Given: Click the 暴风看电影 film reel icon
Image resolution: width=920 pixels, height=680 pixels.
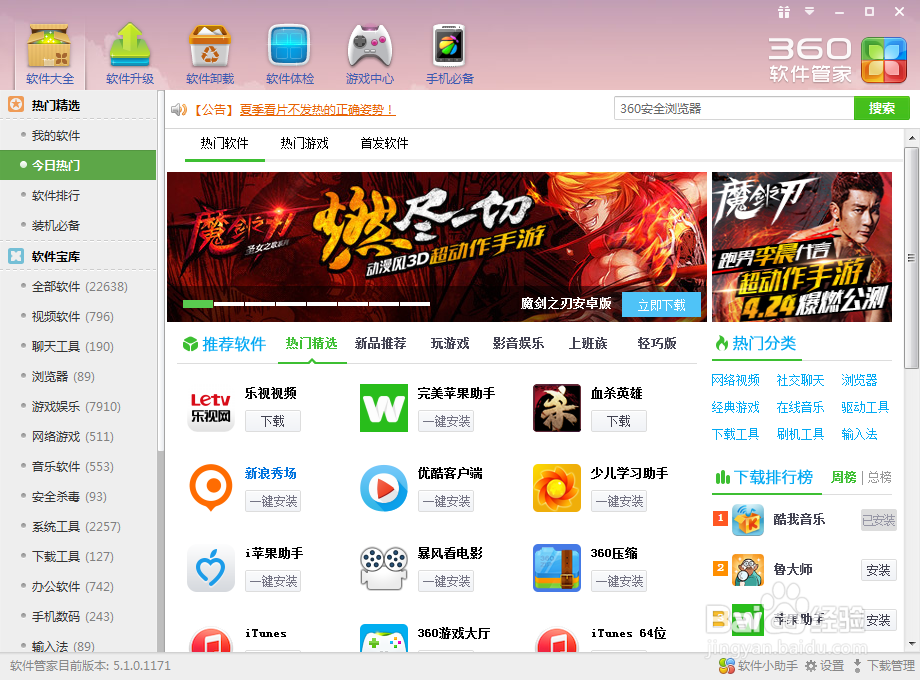Looking at the screenshot, I should [384, 568].
